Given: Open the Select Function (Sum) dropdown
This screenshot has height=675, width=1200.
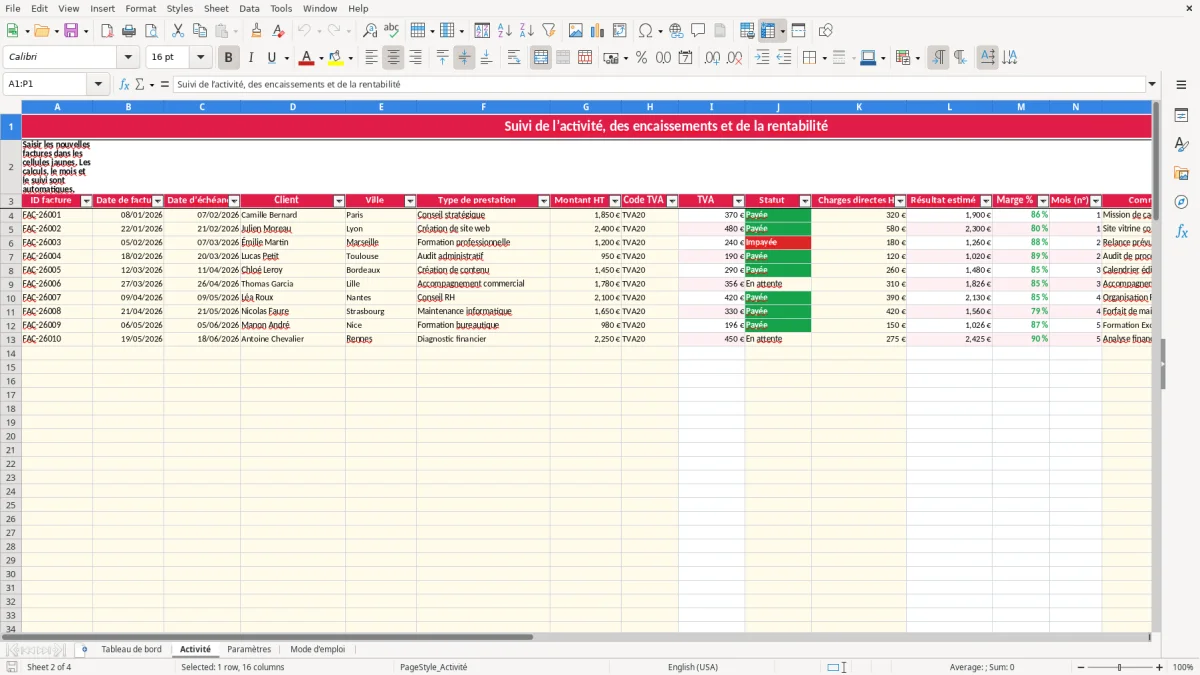Looking at the screenshot, I should pos(152,85).
